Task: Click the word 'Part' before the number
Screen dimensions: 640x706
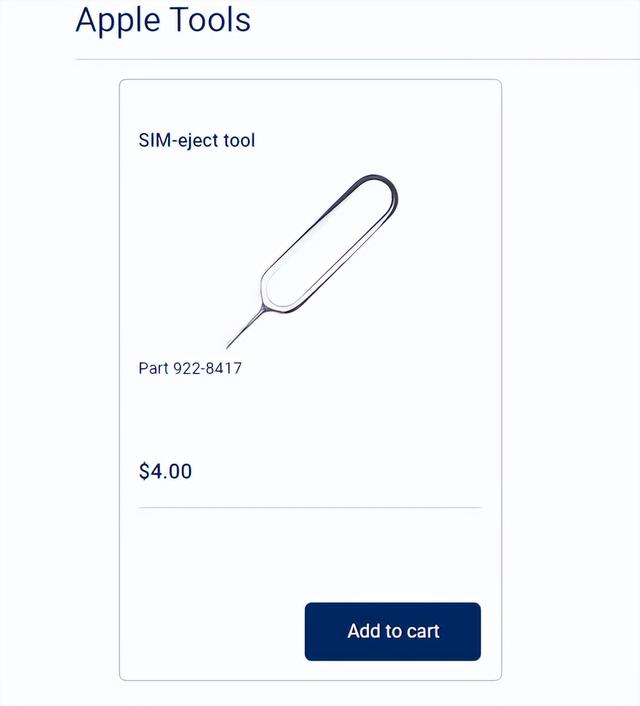Action: tap(154, 368)
